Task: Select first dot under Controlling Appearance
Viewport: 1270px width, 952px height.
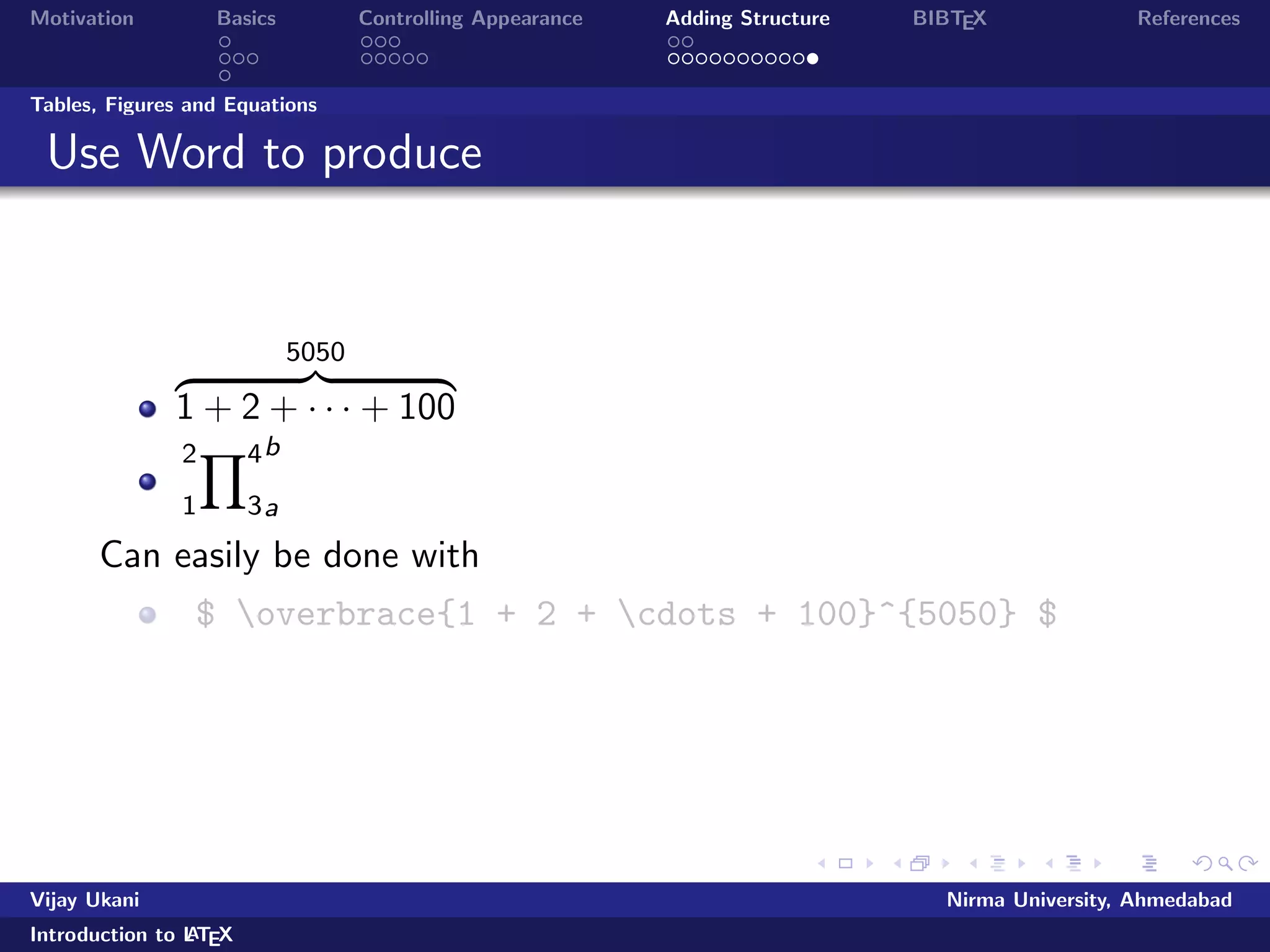Action: pos(366,42)
